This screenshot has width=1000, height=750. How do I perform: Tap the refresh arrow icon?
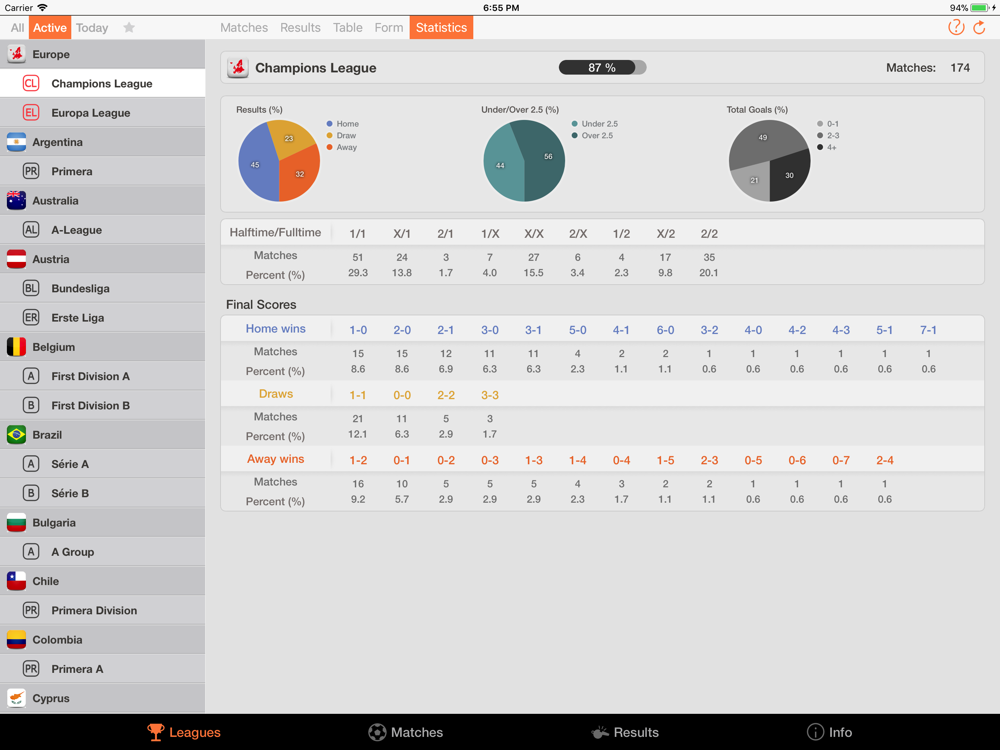(980, 27)
